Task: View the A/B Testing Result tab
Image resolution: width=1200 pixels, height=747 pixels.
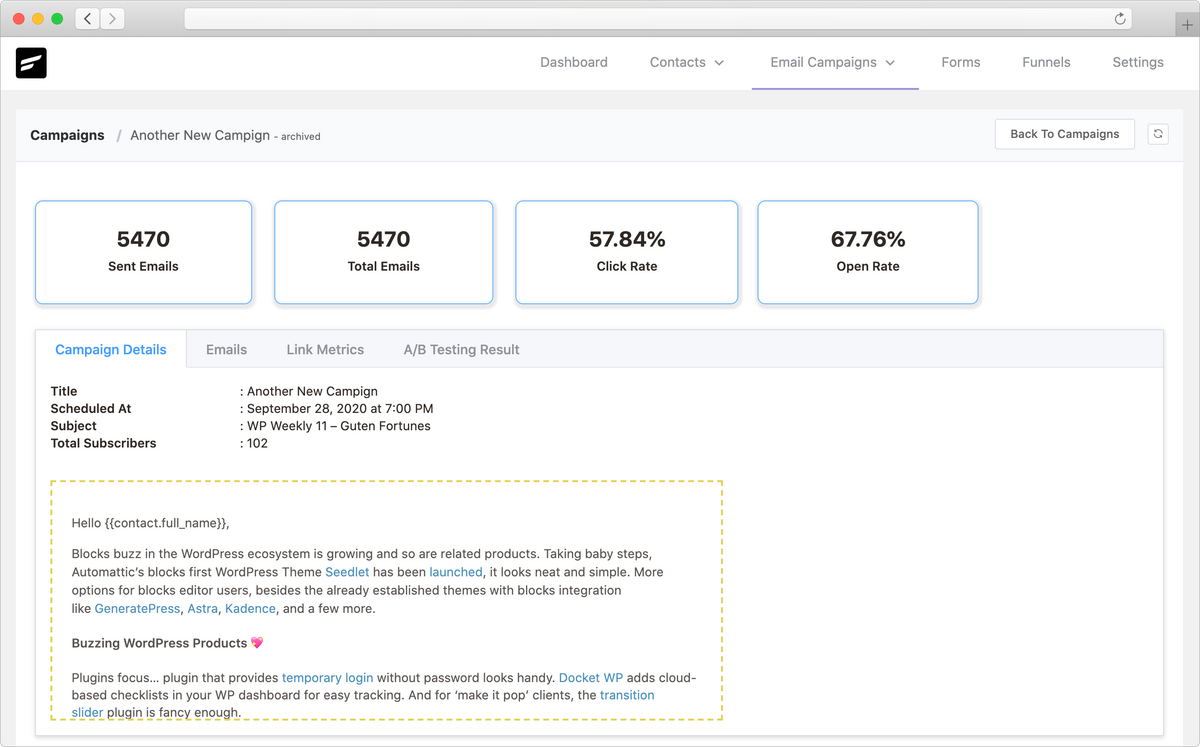Action: pyautogui.click(x=461, y=350)
